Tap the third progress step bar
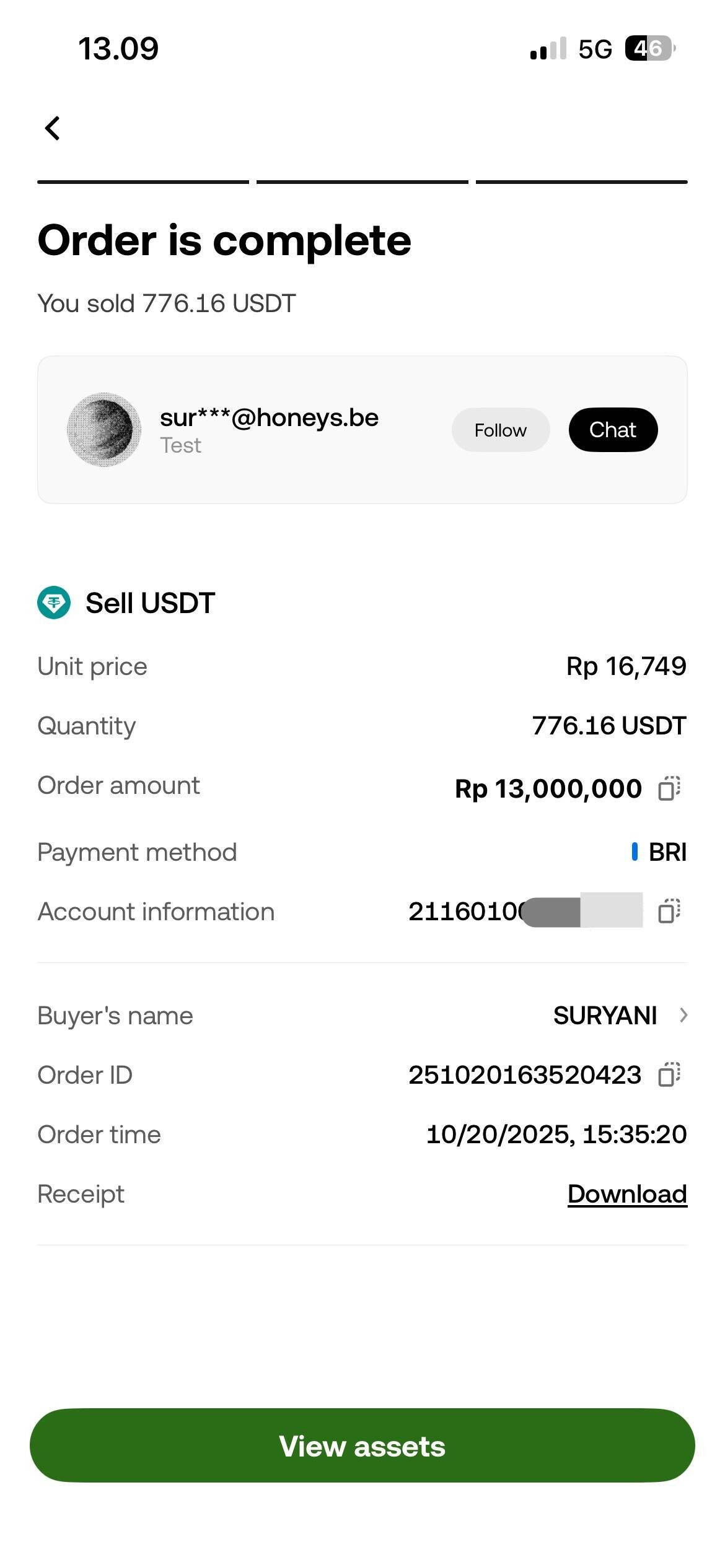Screen dimensions: 725x1568 point(581,182)
